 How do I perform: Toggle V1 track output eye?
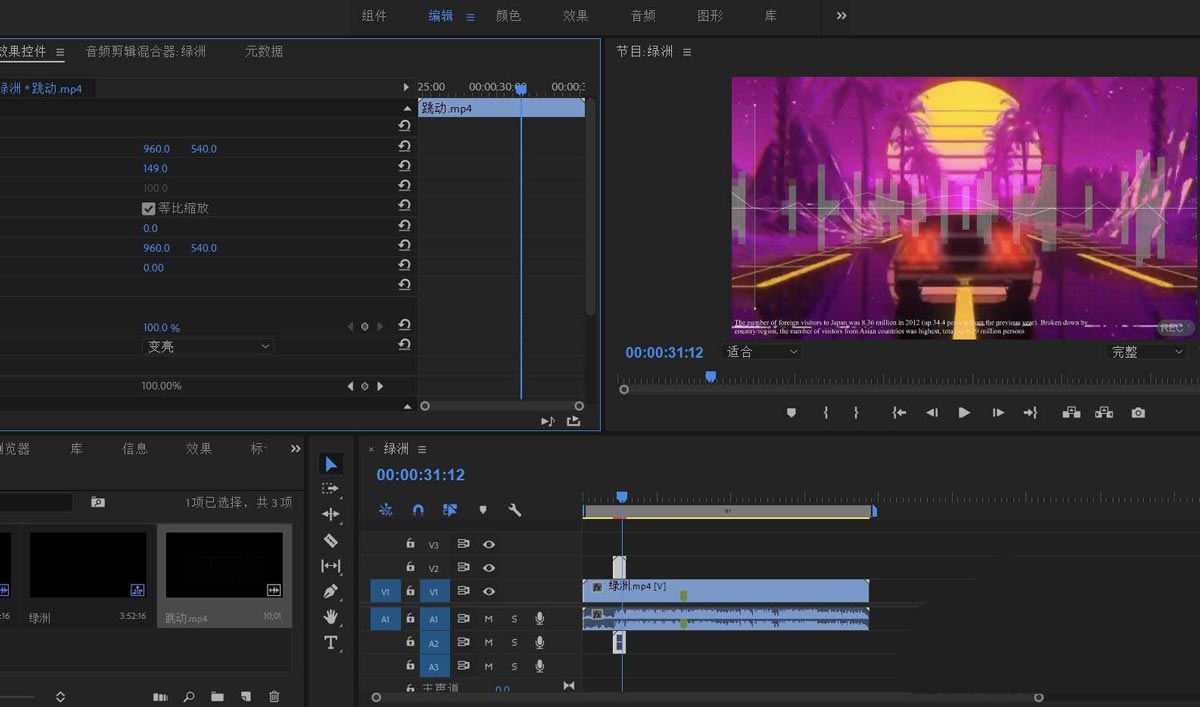[489, 592]
